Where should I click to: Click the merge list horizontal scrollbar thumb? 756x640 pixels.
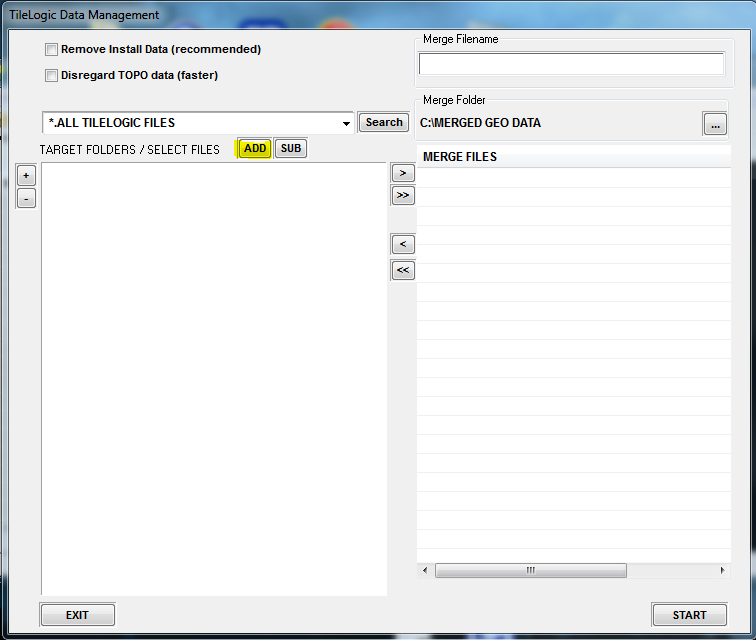(530, 570)
